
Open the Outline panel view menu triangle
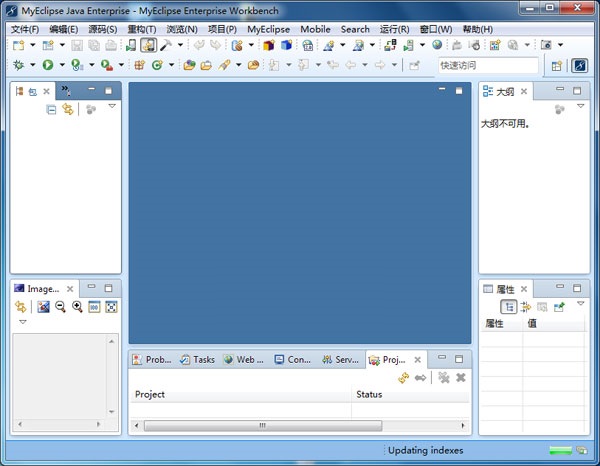tap(580, 107)
